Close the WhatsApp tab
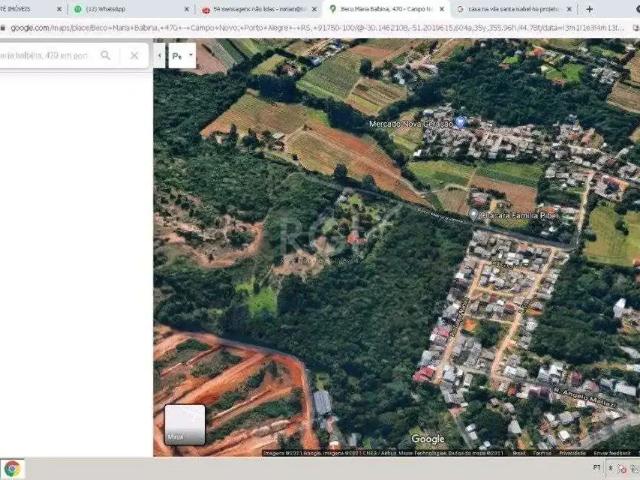Screen dimensions: 640x480 pyautogui.click(x=187, y=9)
